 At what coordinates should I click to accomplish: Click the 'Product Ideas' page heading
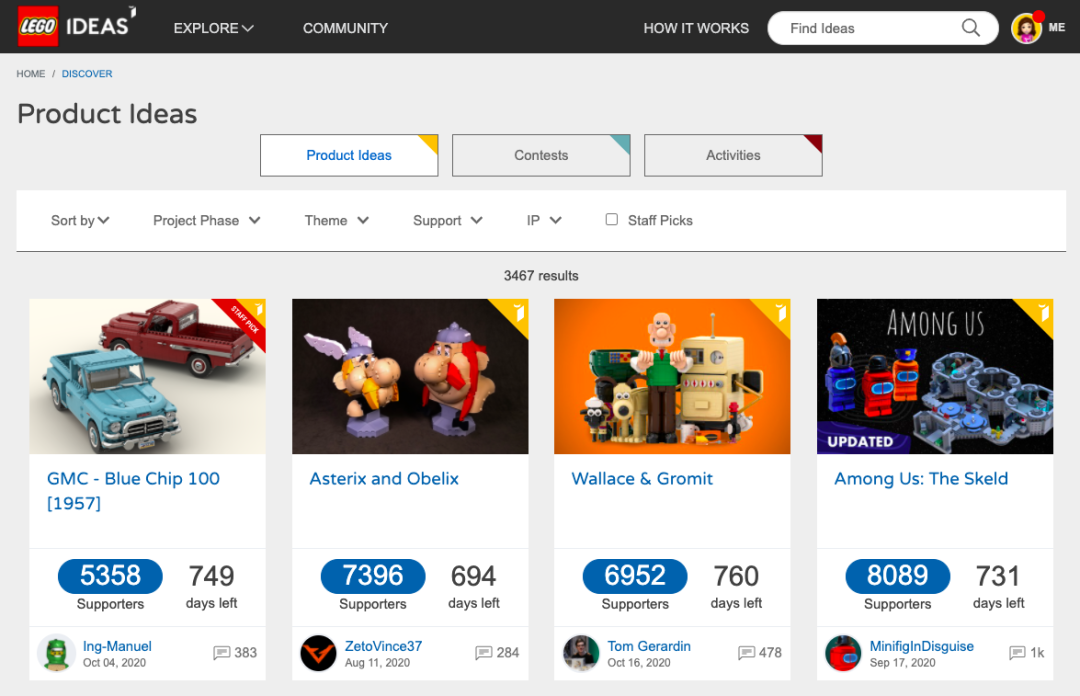pos(107,114)
